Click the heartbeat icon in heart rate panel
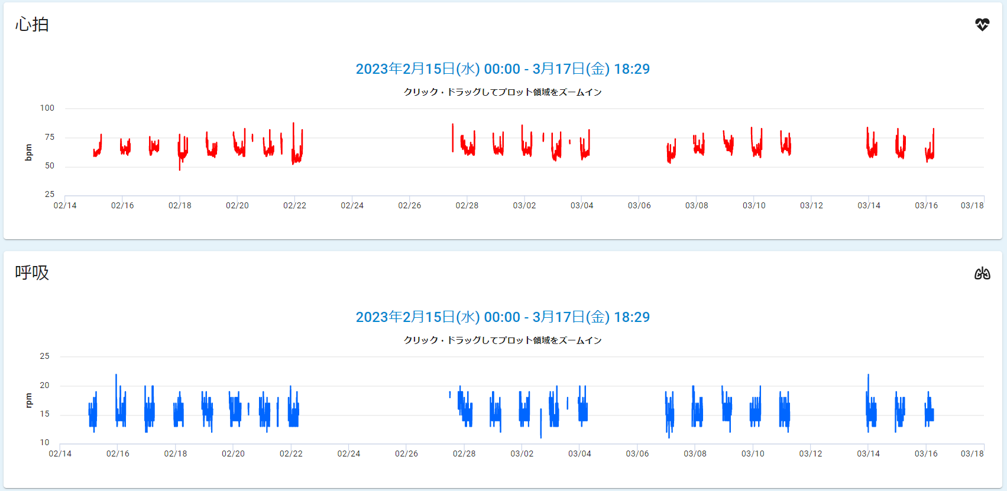 [x=982, y=25]
